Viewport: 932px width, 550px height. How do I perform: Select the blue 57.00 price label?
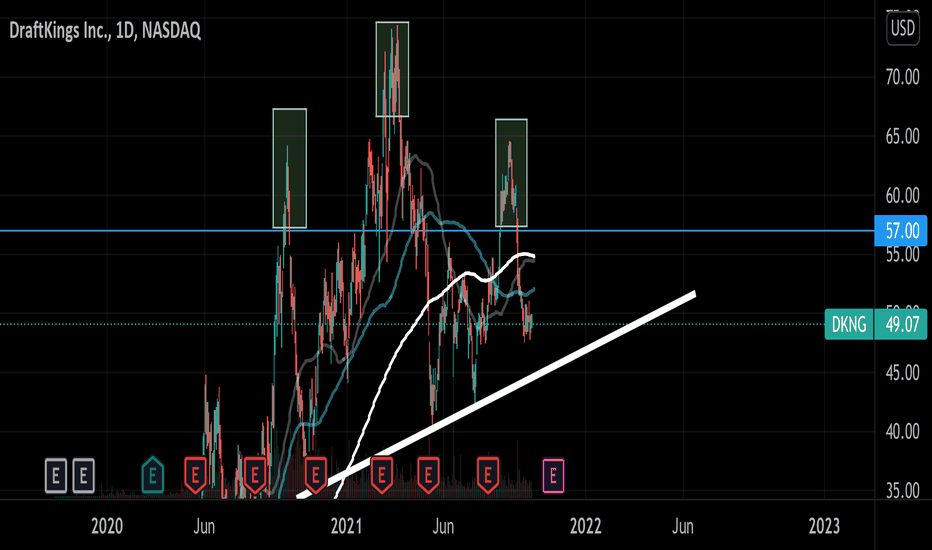900,231
